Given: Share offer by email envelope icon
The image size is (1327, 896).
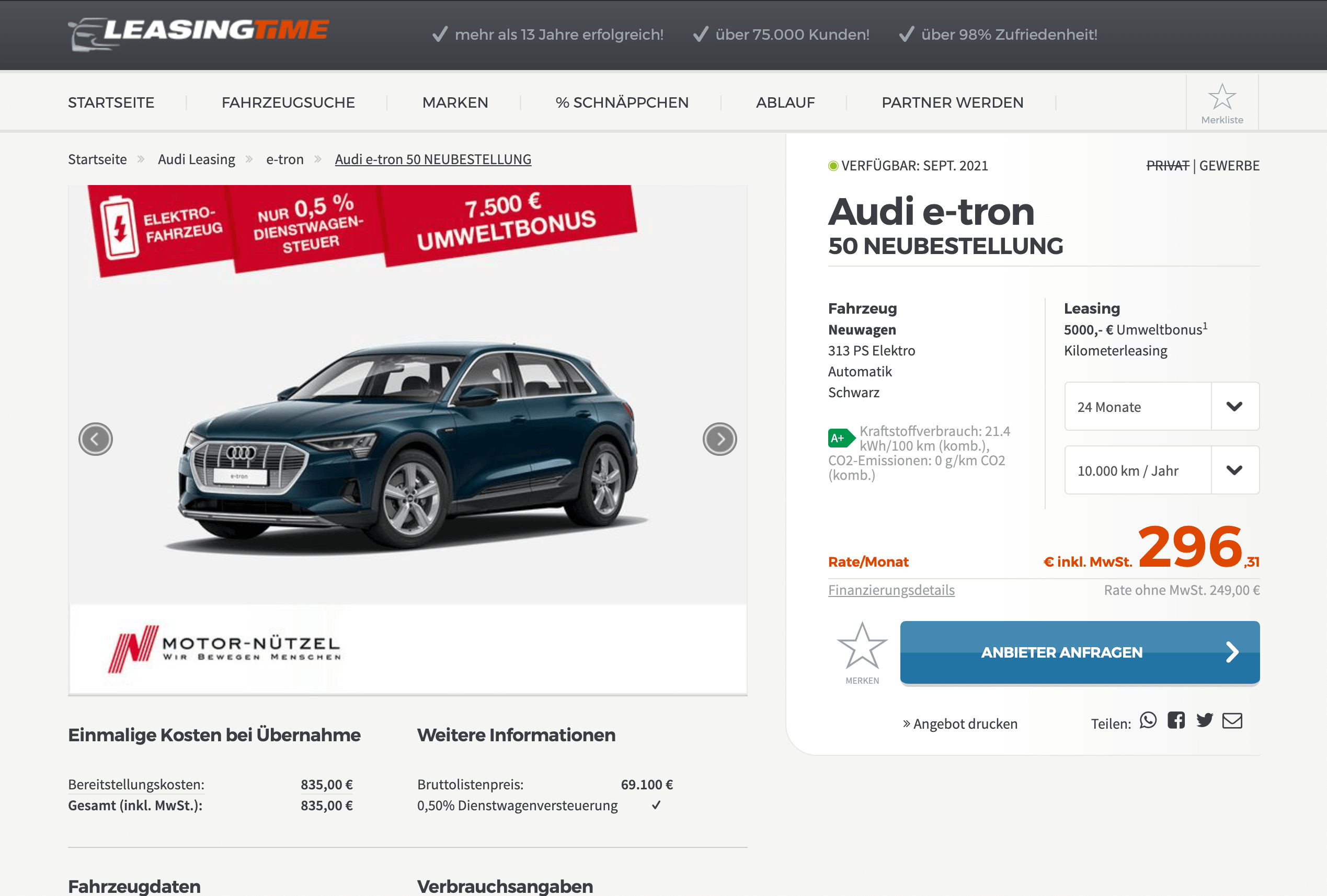Looking at the screenshot, I should (x=1232, y=721).
